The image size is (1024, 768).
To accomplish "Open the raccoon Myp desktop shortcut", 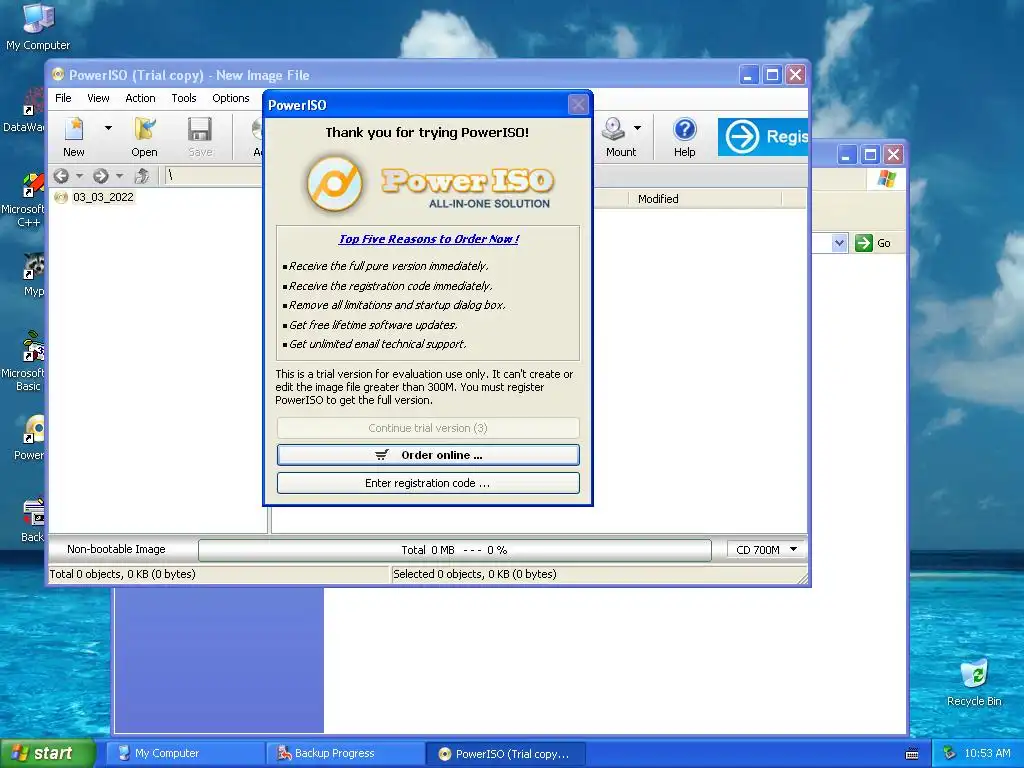I will (x=33, y=274).
